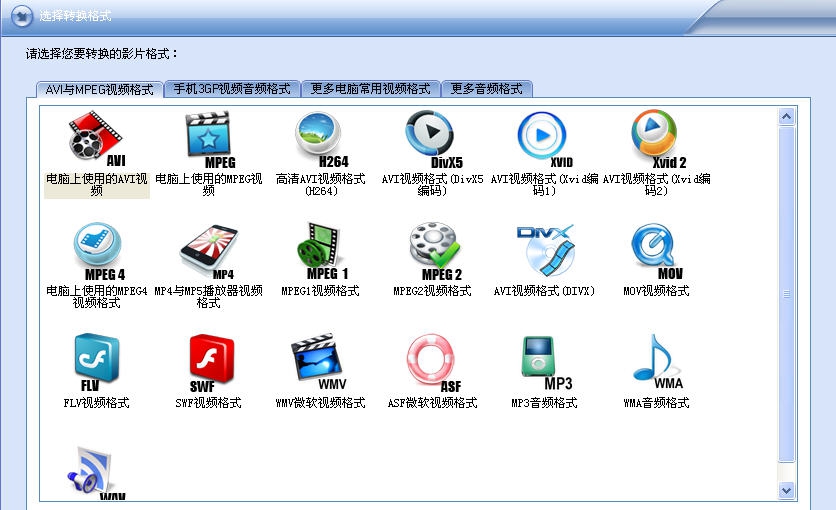The width and height of the screenshot is (836, 510).
Task: Click the scroll up arrow of format list
Action: pos(786,116)
